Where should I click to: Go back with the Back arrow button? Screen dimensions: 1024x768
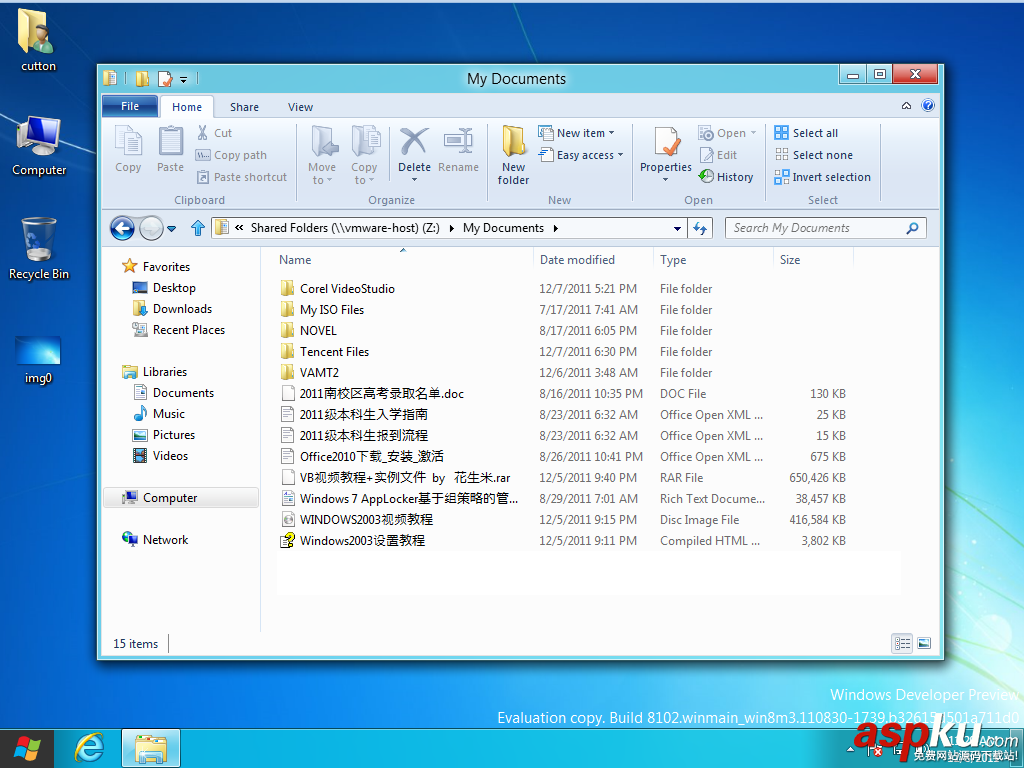point(122,228)
